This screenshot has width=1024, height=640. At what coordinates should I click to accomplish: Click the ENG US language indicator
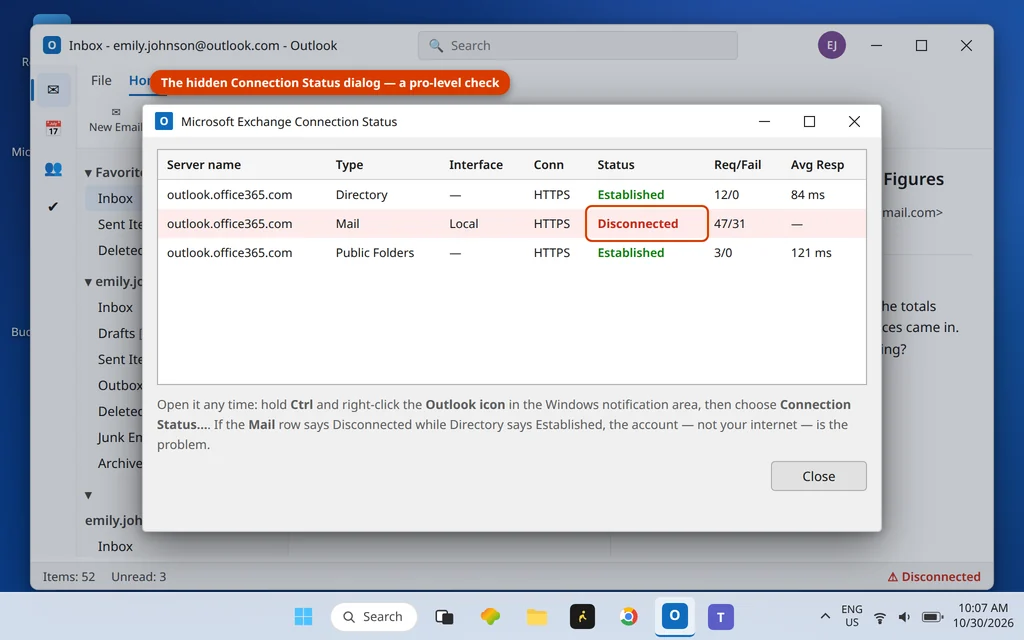click(852, 616)
